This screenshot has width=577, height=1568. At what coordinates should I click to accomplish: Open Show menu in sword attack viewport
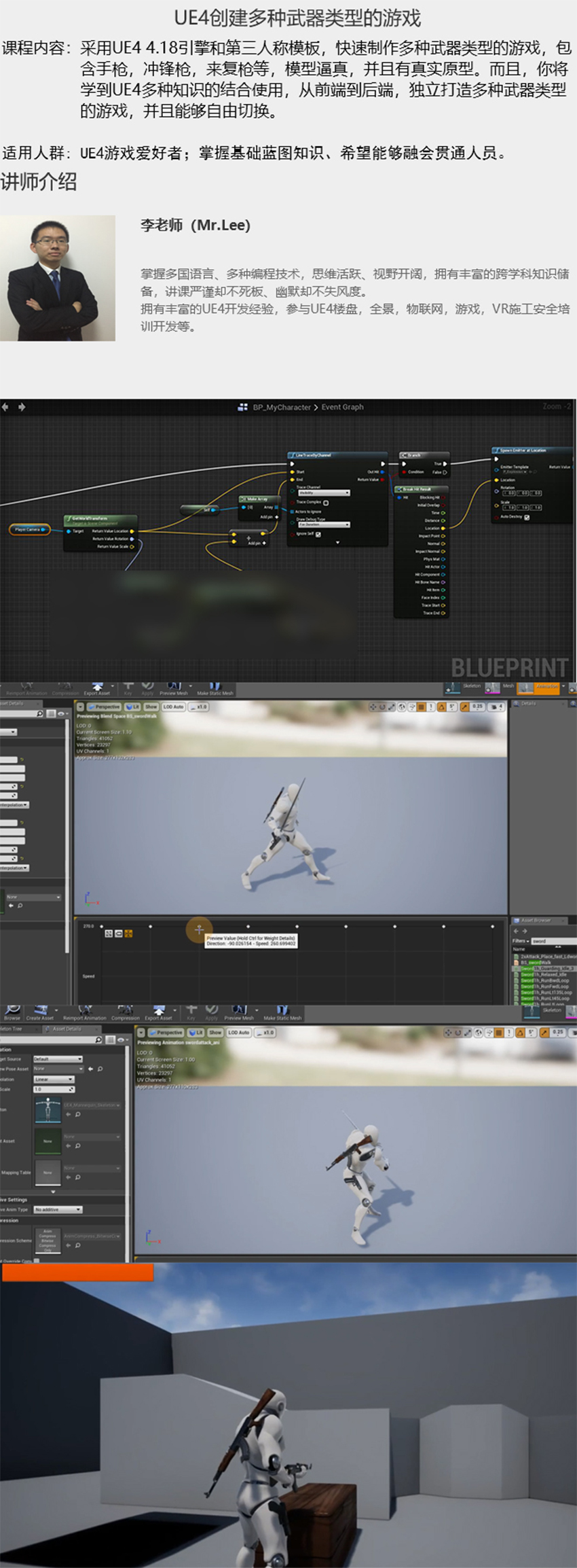[215, 1032]
